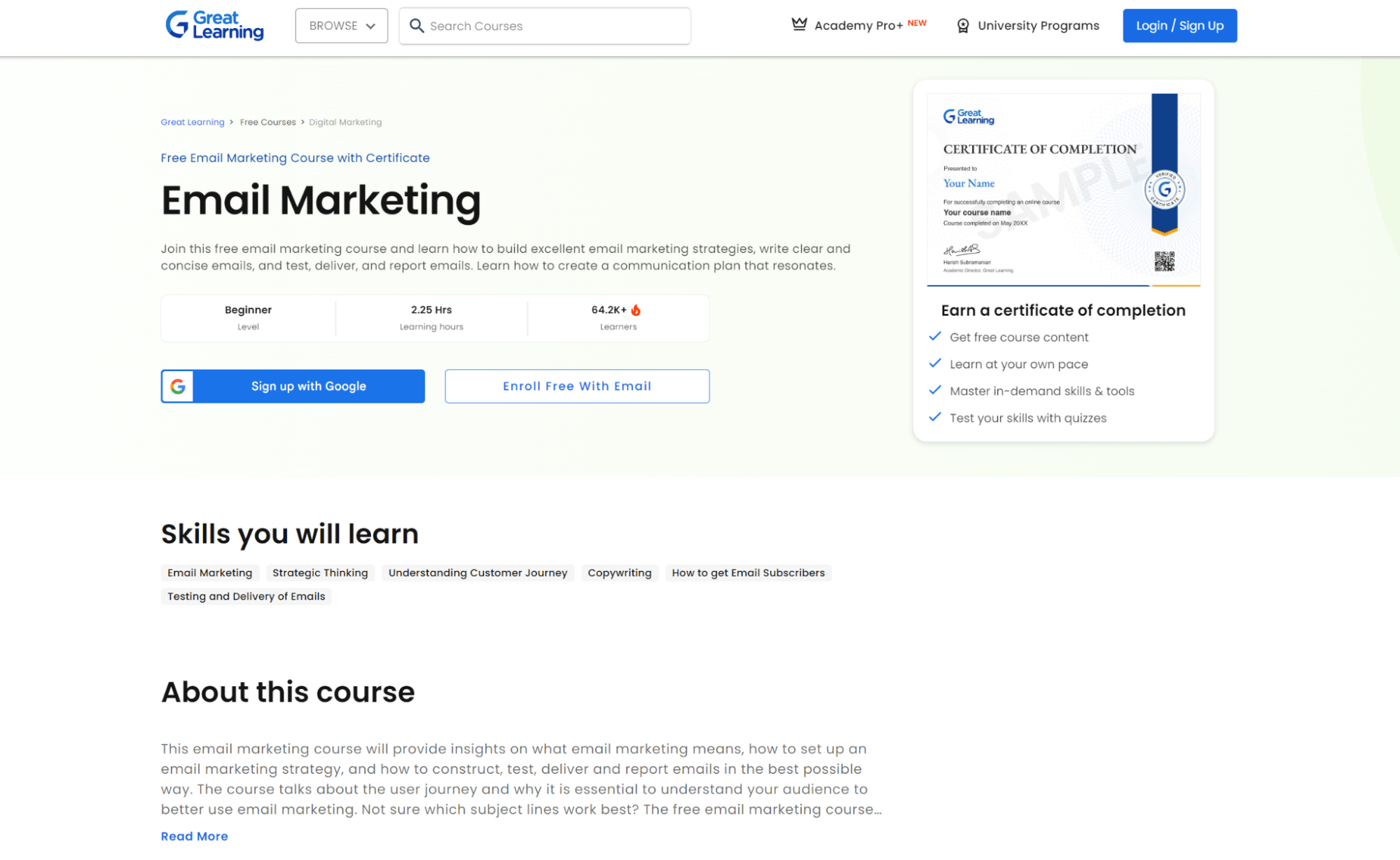Click the magnifier search icon

point(417,26)
